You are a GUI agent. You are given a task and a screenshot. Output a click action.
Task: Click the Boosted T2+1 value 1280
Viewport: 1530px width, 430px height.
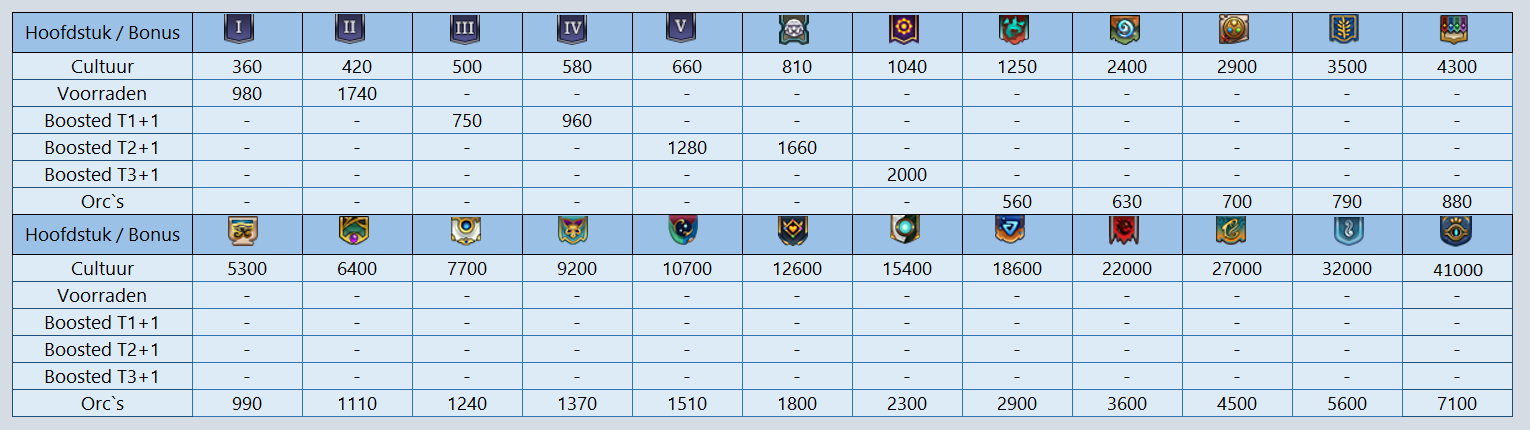coord(687,148)
